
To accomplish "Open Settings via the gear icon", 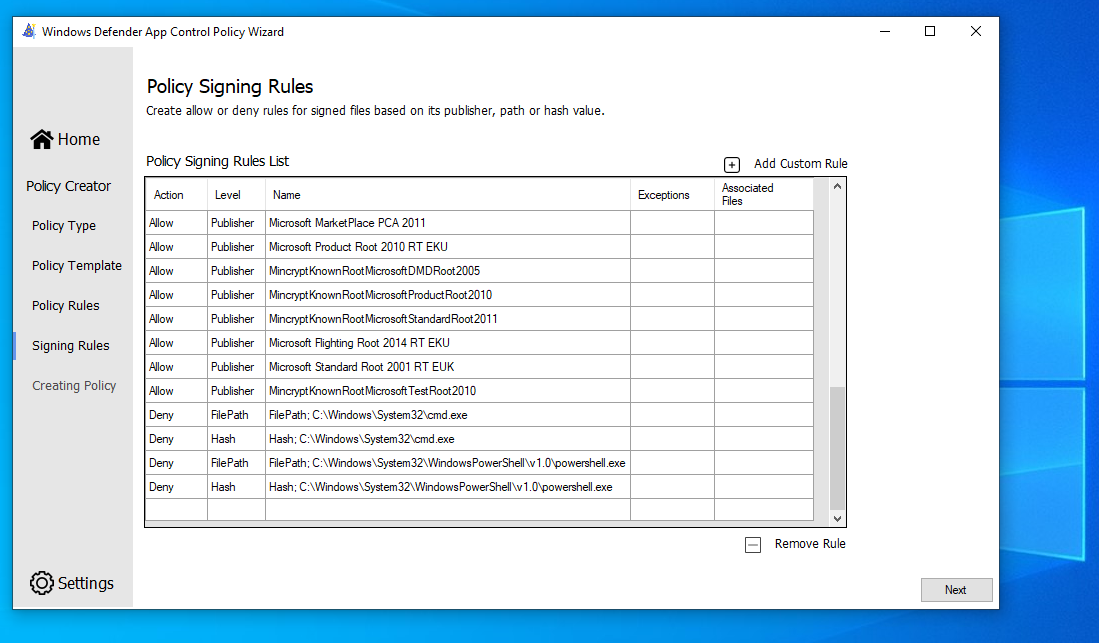I will [41, 583].
